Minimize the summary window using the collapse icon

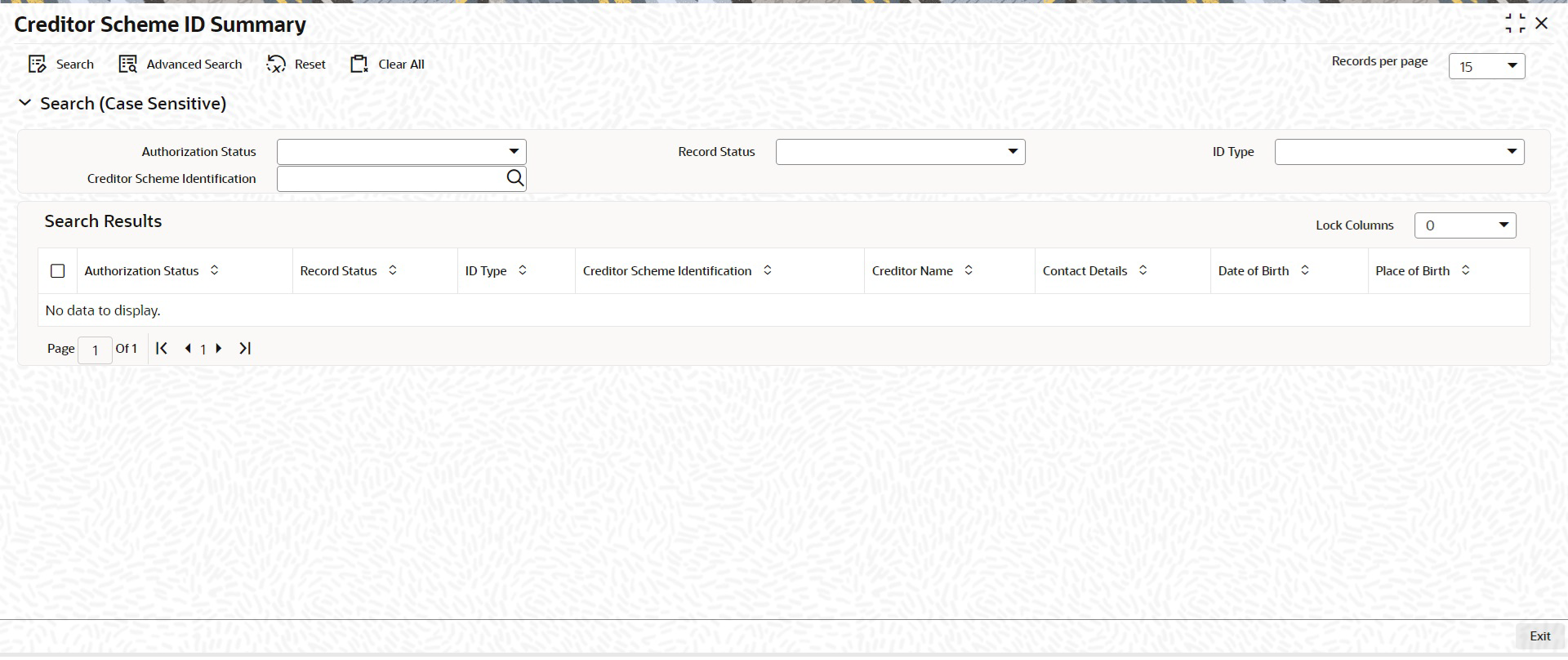(1515, 24)
